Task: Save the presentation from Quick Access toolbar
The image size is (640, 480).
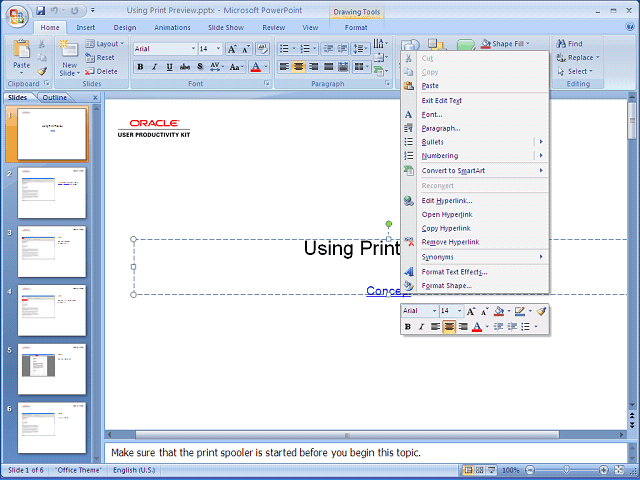Action: click(40, 11)
